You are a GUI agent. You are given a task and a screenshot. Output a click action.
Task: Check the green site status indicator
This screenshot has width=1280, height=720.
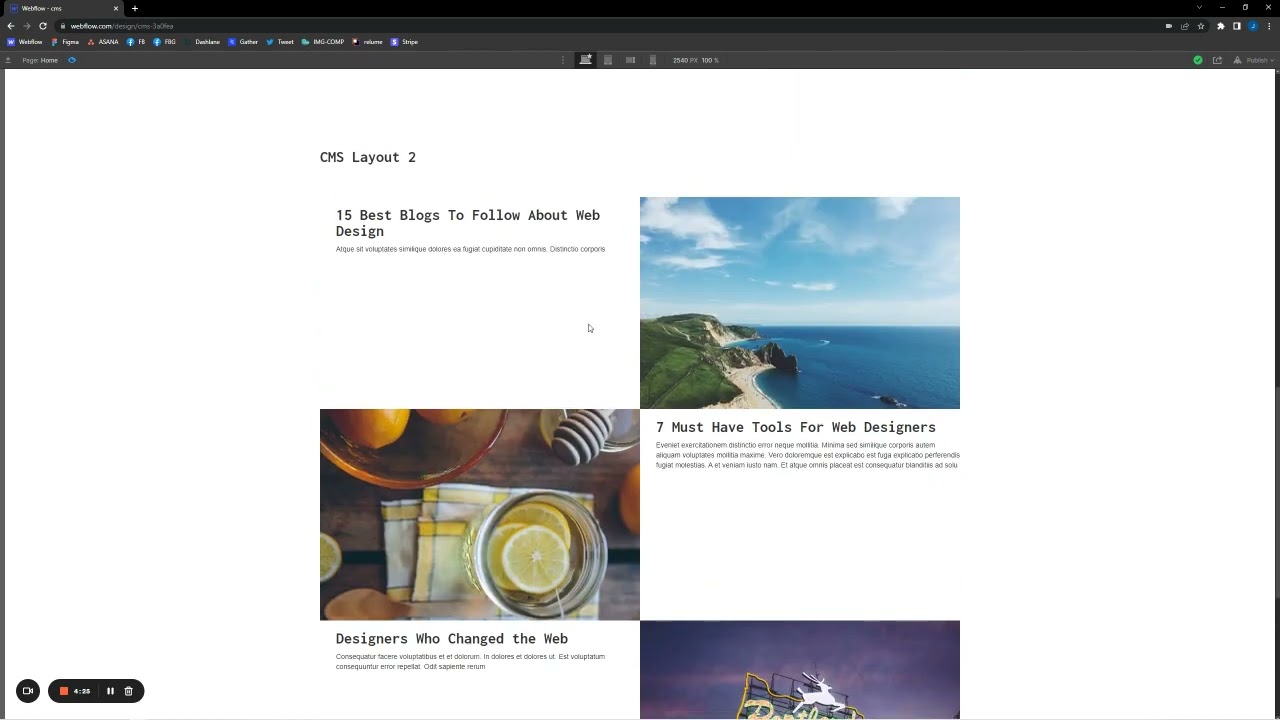pyautogui.click(x=1198, y=60)
